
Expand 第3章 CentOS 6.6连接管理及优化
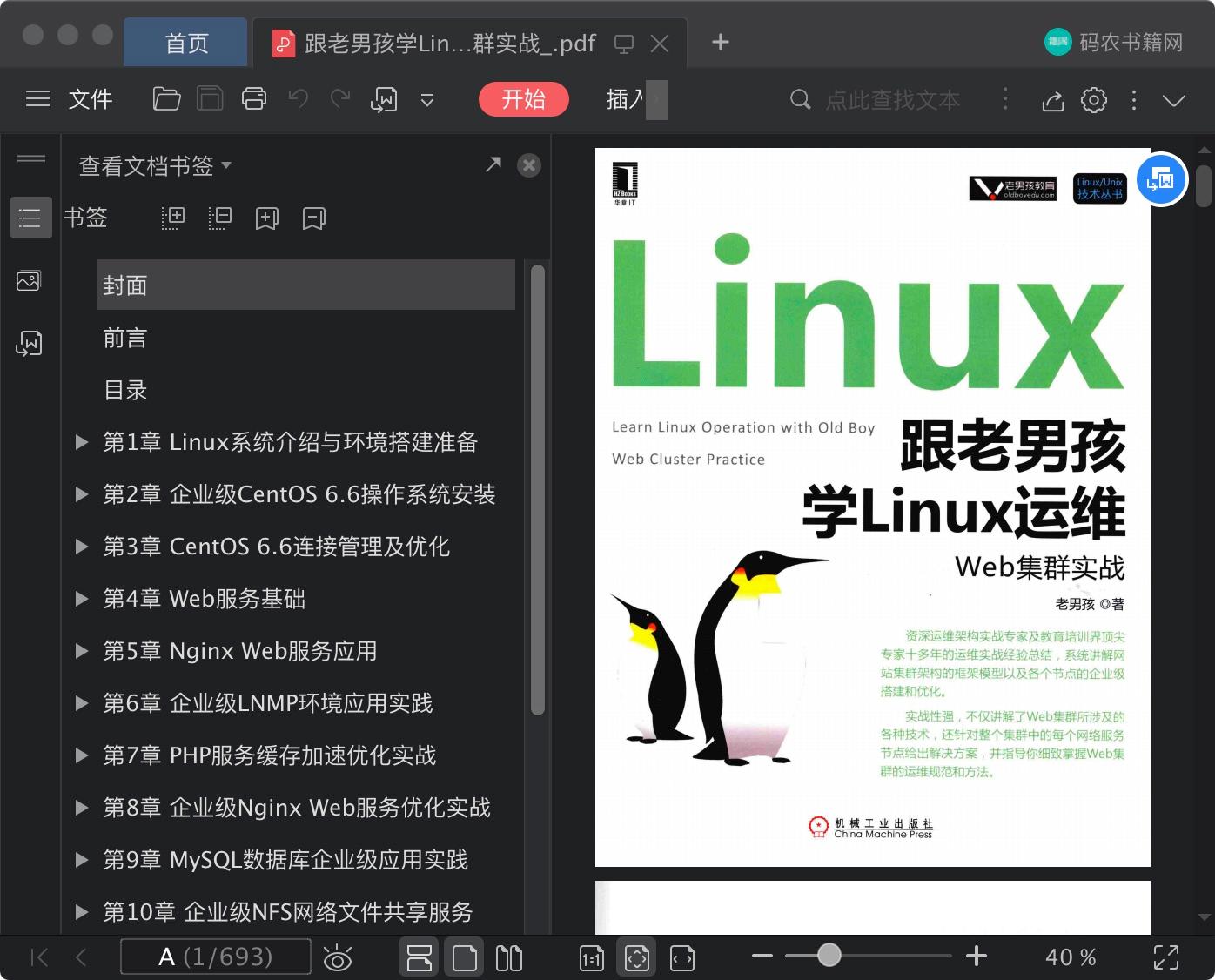coord(82,547)
